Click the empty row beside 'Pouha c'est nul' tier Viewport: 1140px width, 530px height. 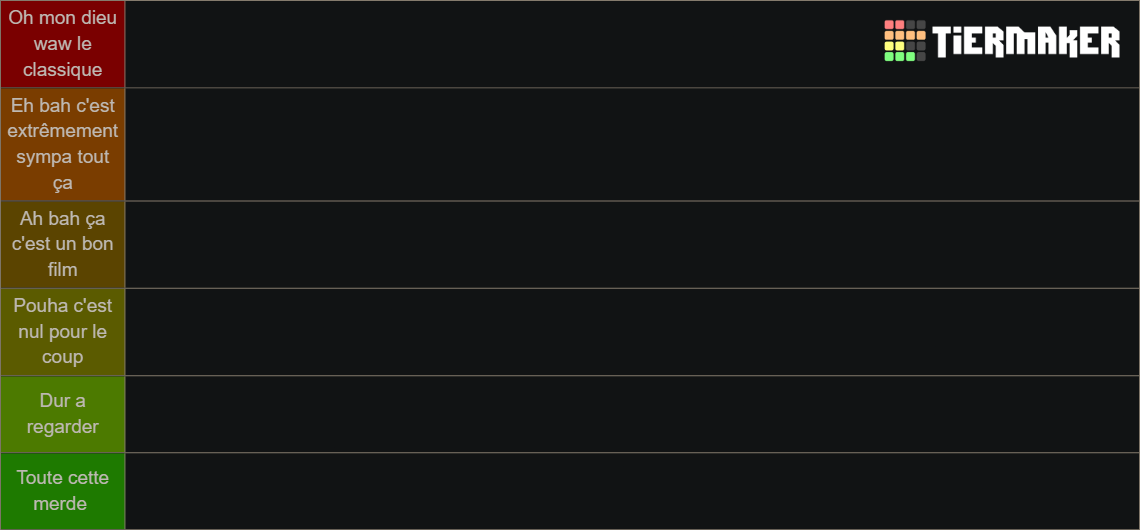tap(632, 332)
